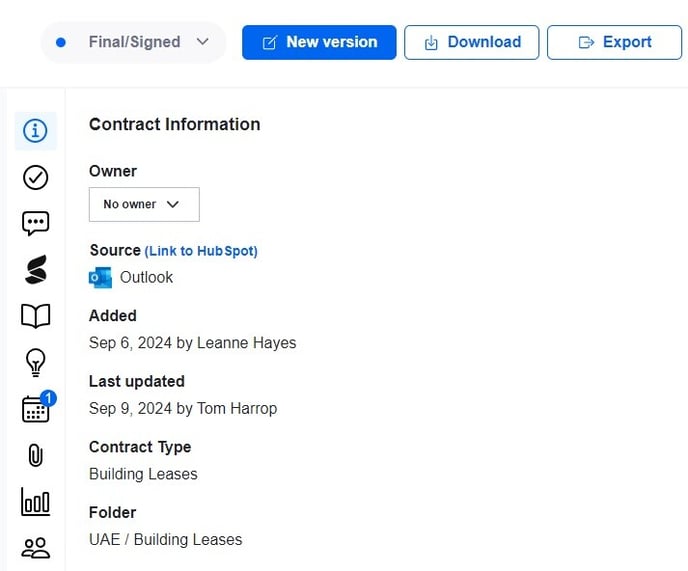Viewport: 688px width, 571px height.
Task: Open the comments speech bubble icon
Action: click(35, 223)
